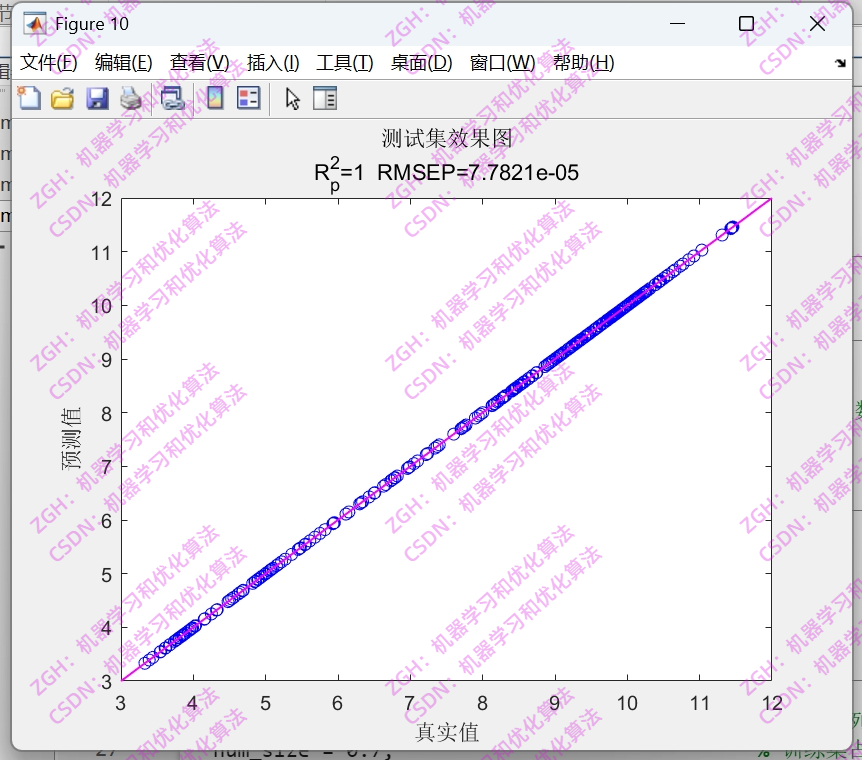
Task: Click the Print Figure printer icon
Action: click(131, 99)
